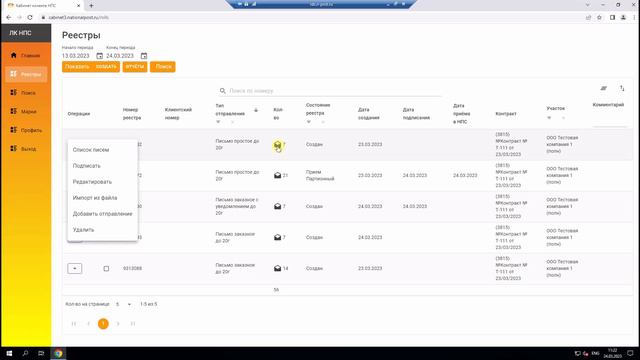This screenshot has width=640, height=360.
Task: Go to the next page in pagination
Action: pyautogui.click(x=118, y=324)
